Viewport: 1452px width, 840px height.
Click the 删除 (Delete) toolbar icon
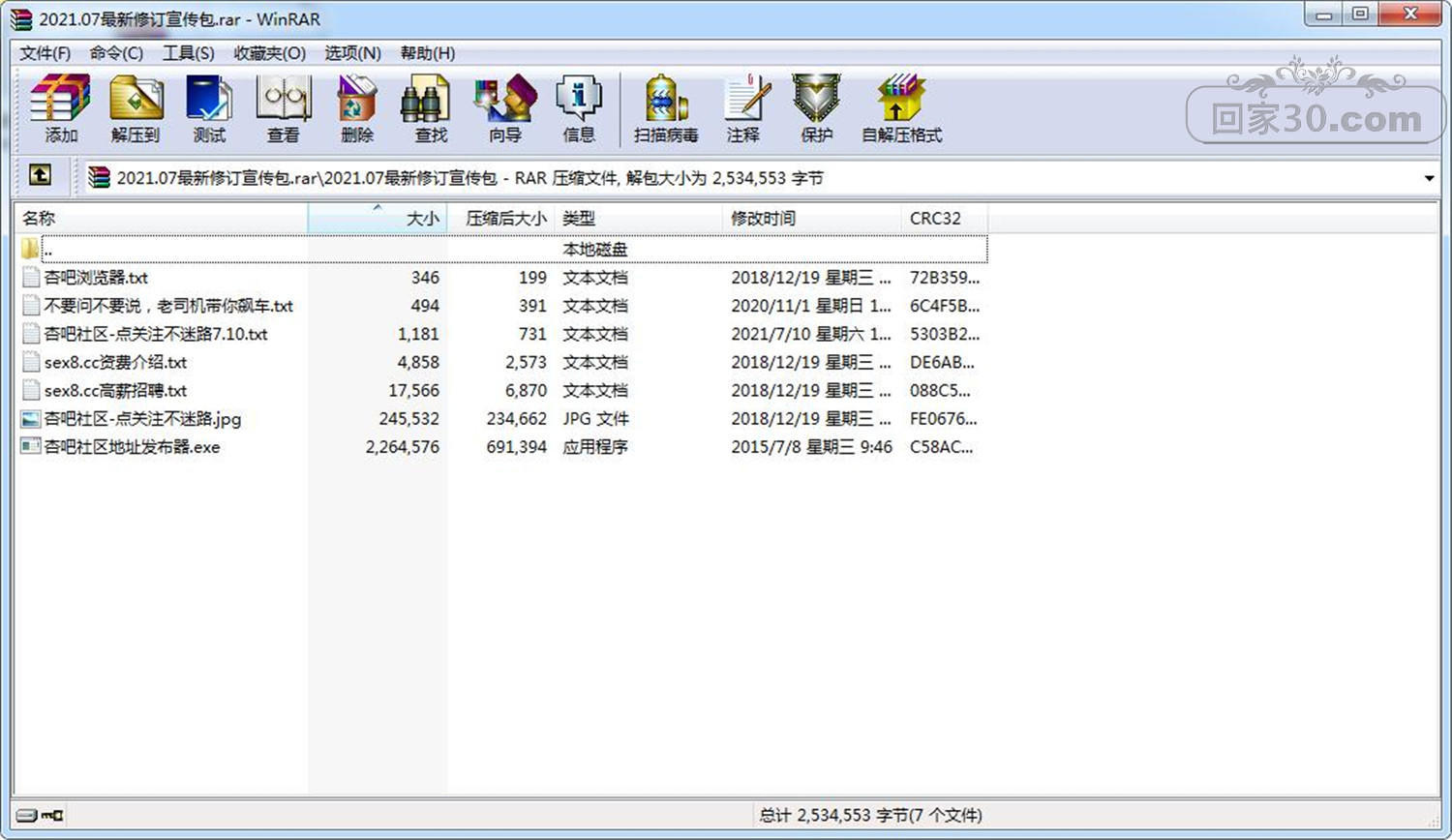(x=356, y=108)
